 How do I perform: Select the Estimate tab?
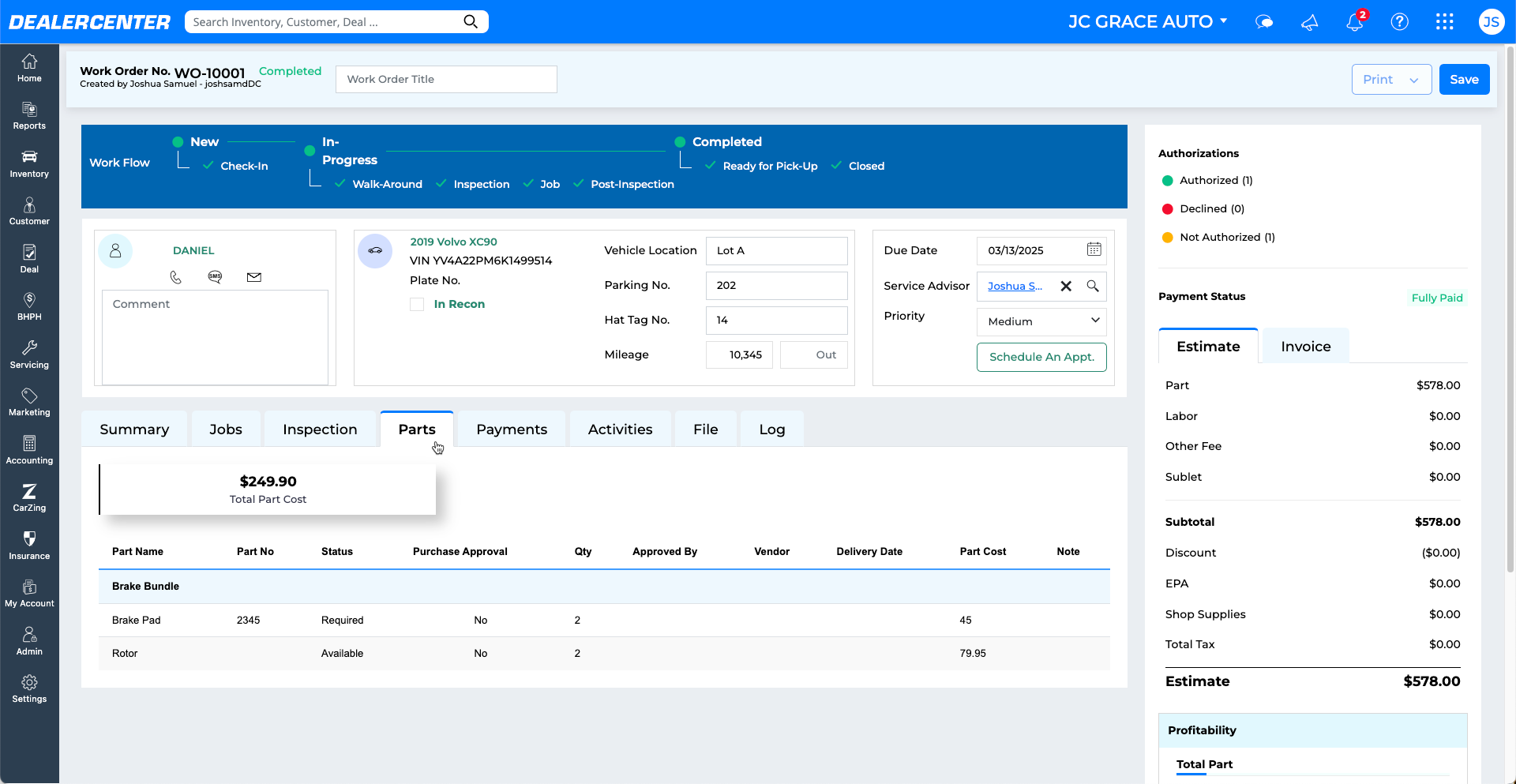(x=1208, y=346)
